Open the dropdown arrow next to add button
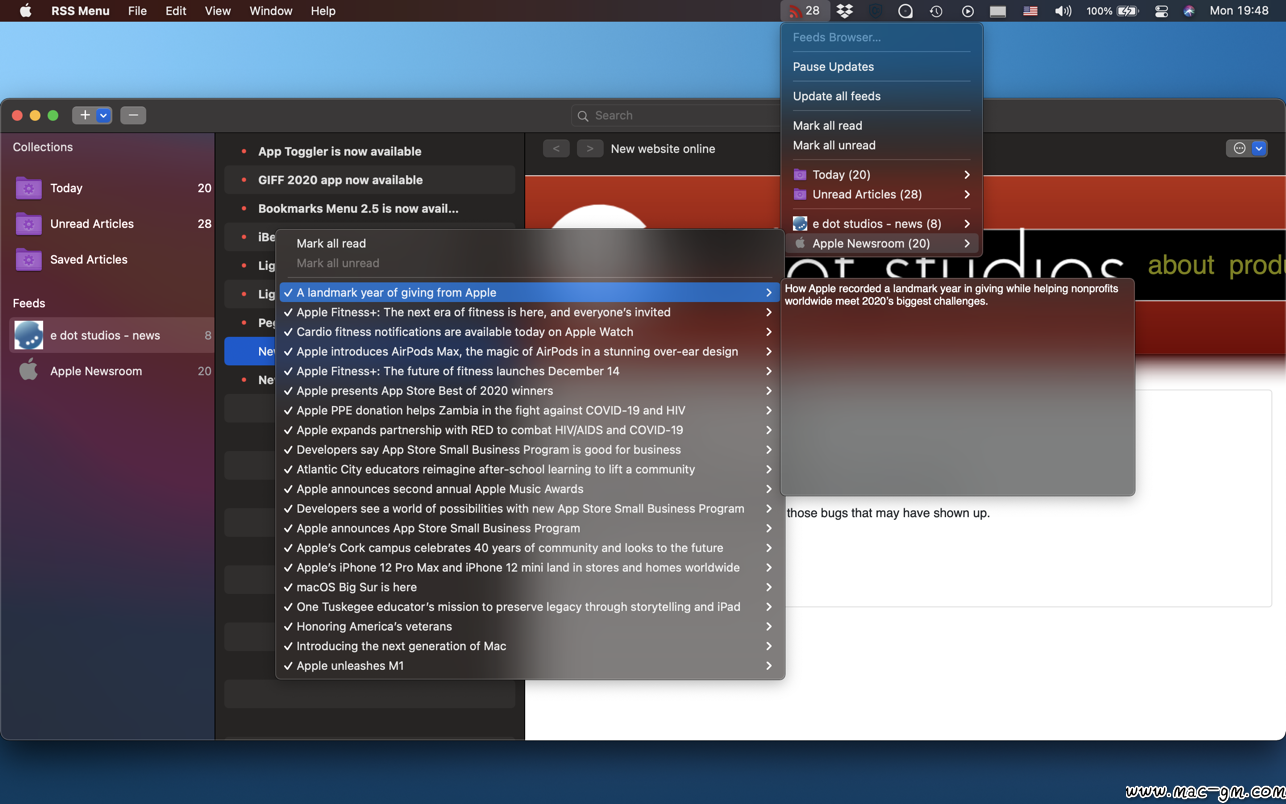This screenshot has width=1286, height=804. [x=104, y=115]
